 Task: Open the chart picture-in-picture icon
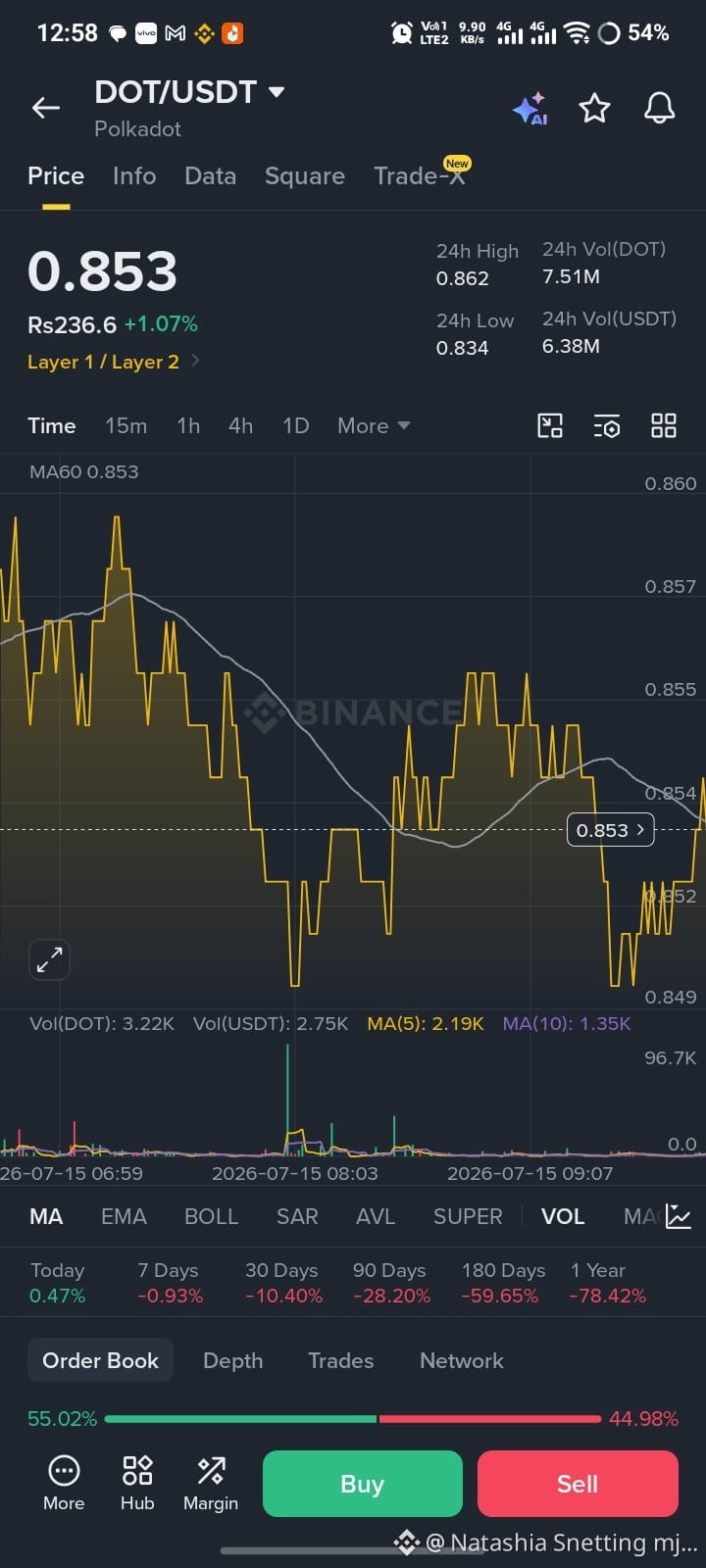(x=550, y=425)
